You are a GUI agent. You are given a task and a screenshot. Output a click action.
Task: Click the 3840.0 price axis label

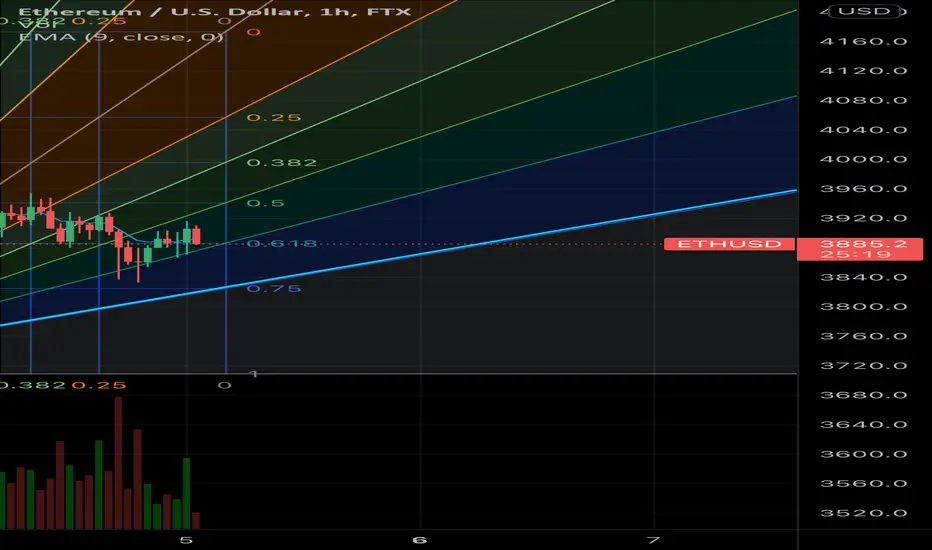(863, 277)
